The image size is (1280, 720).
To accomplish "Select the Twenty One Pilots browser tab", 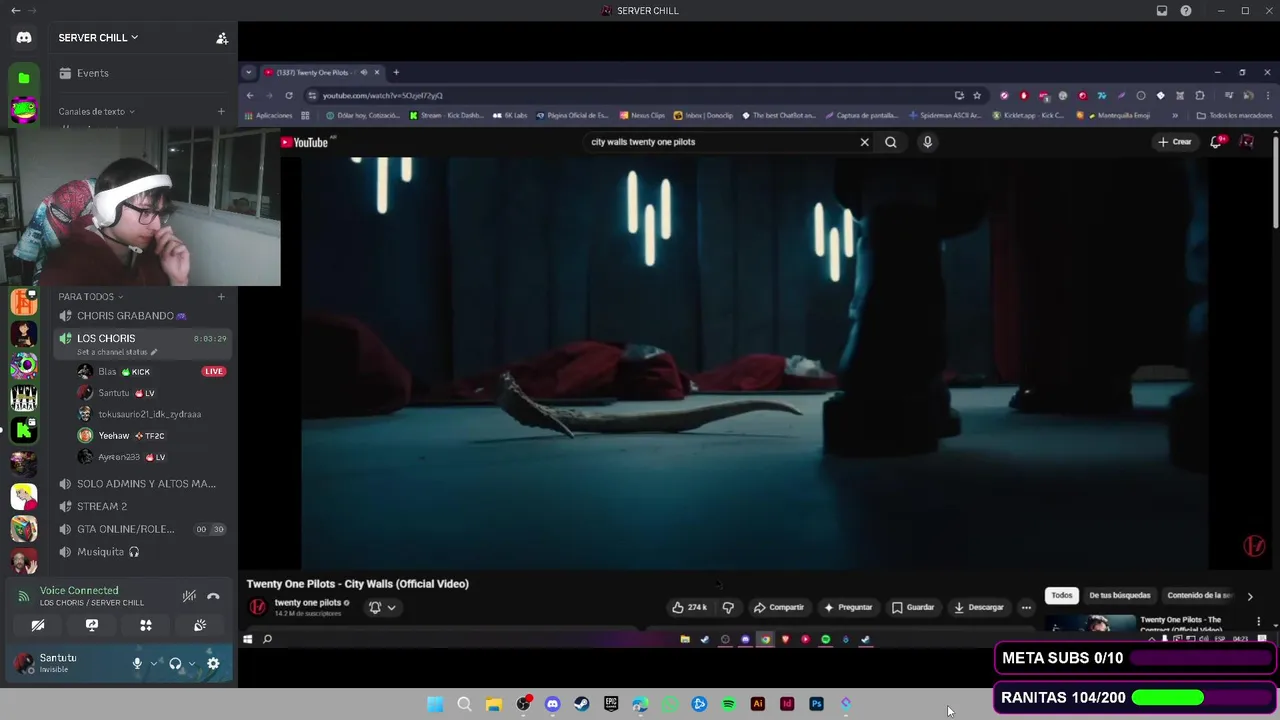I will (322, 72).
